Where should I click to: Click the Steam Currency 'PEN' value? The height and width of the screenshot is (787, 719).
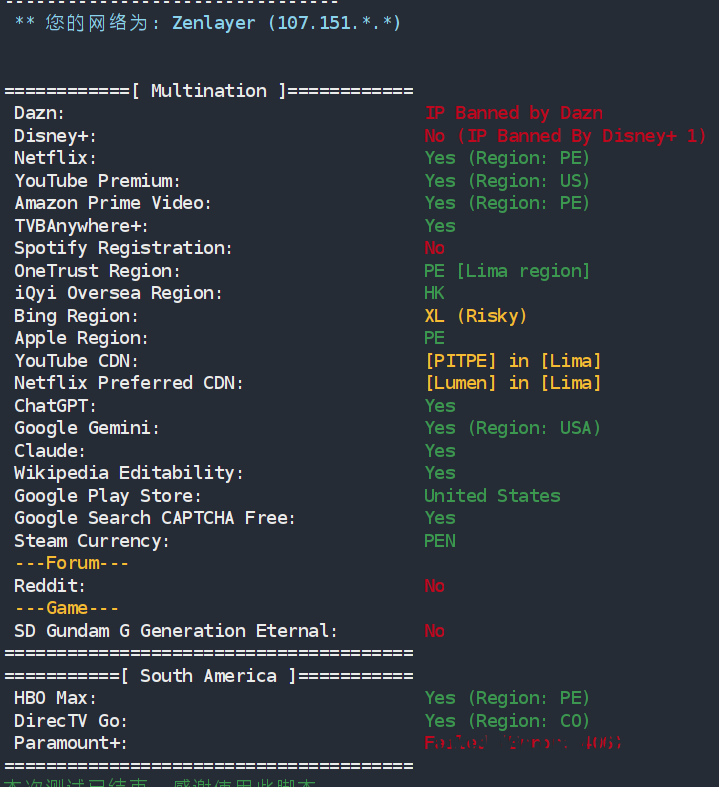point(439,541)
